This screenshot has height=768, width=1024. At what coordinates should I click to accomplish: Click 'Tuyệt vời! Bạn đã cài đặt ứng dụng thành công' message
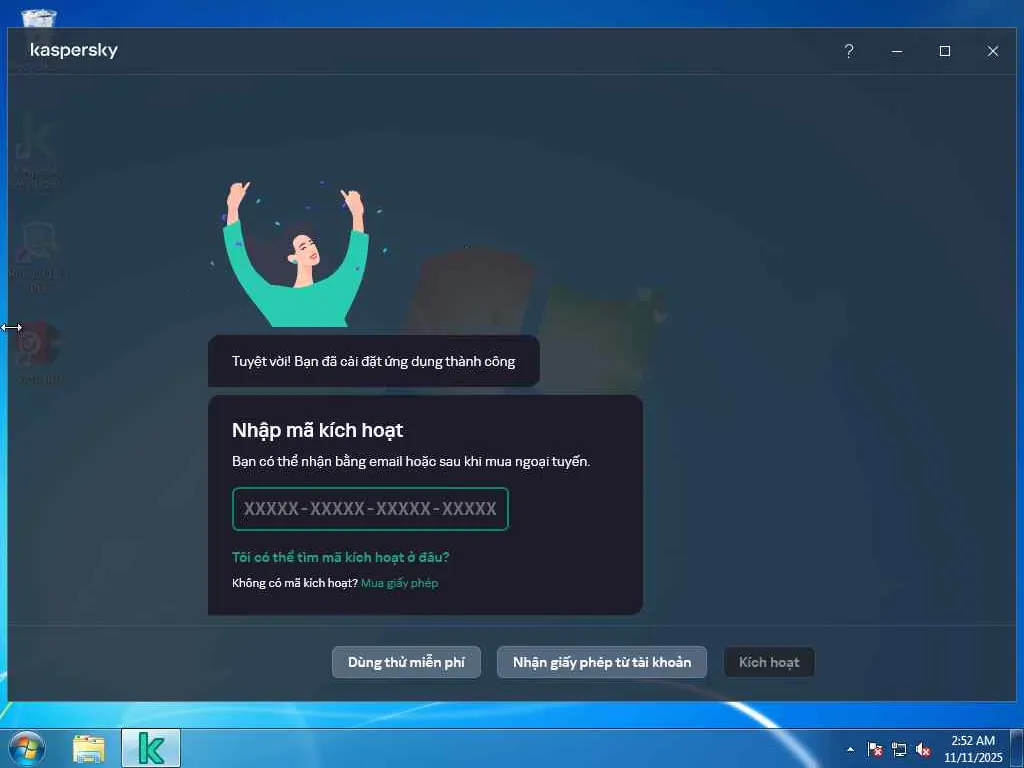[374, 361]
